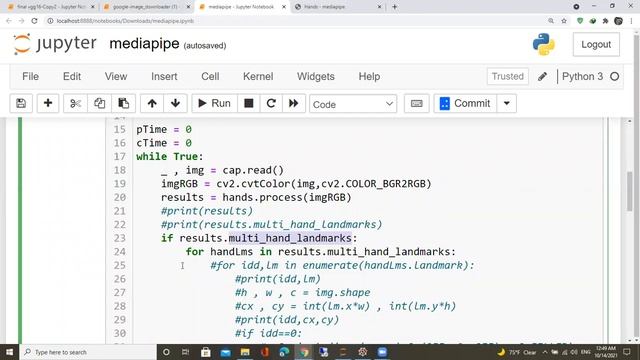Click the taskbar clock showing 12:49 AM
The height and width of the screenshot is (360, 640).
(605, 352)
